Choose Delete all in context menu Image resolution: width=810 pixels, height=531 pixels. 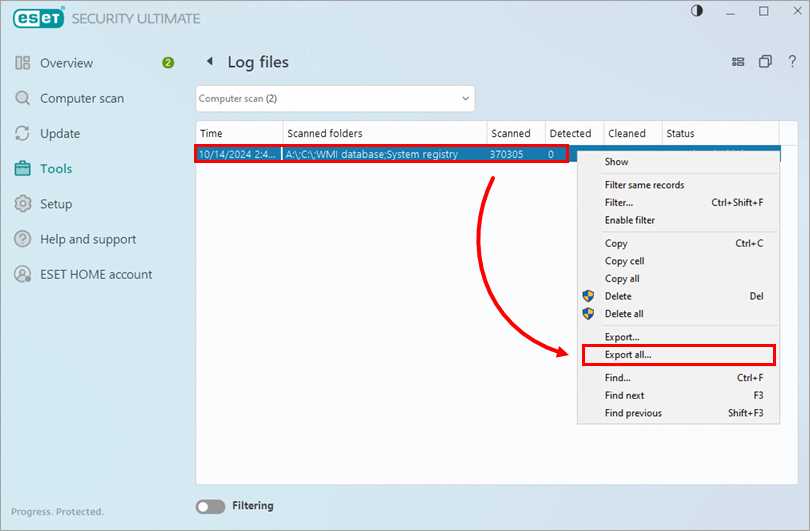tap(624, 314)
